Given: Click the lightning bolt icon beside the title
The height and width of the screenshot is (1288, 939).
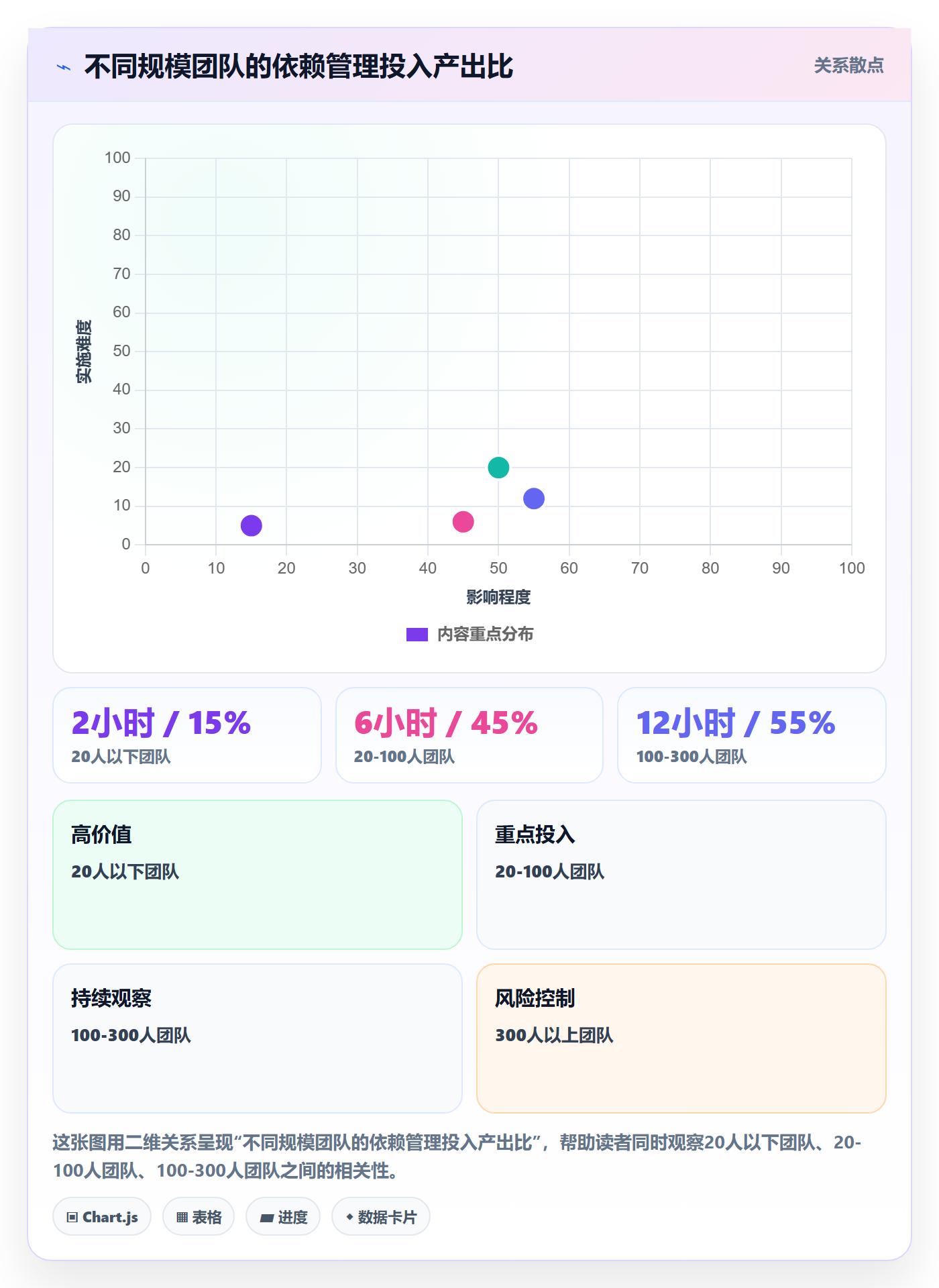Looking at the screenshot, I should 64,67.
